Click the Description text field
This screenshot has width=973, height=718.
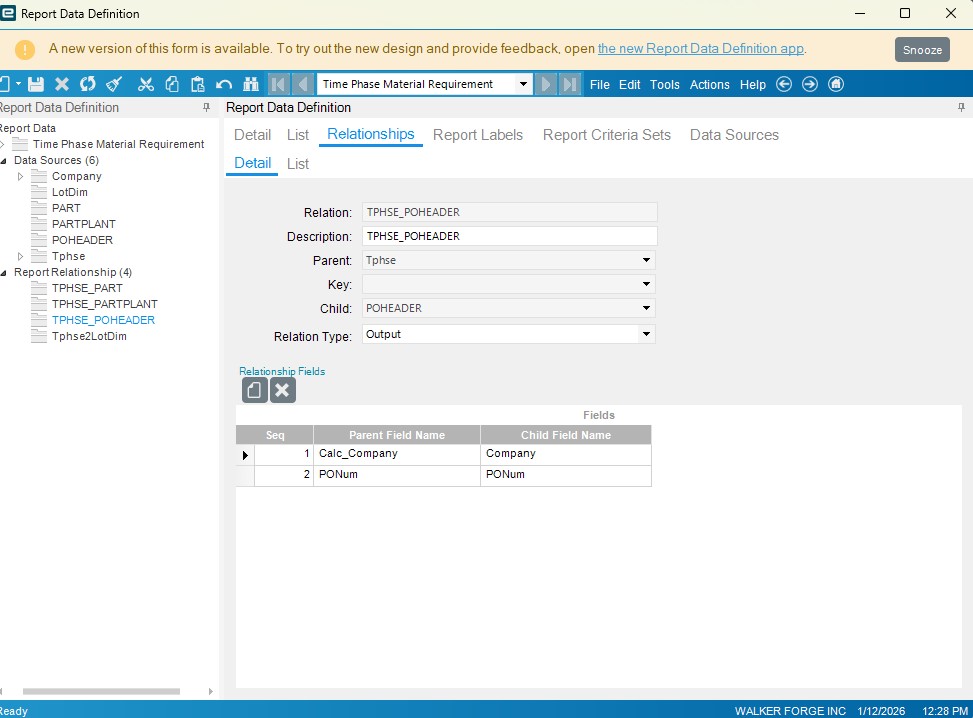(x=509, y=237)
